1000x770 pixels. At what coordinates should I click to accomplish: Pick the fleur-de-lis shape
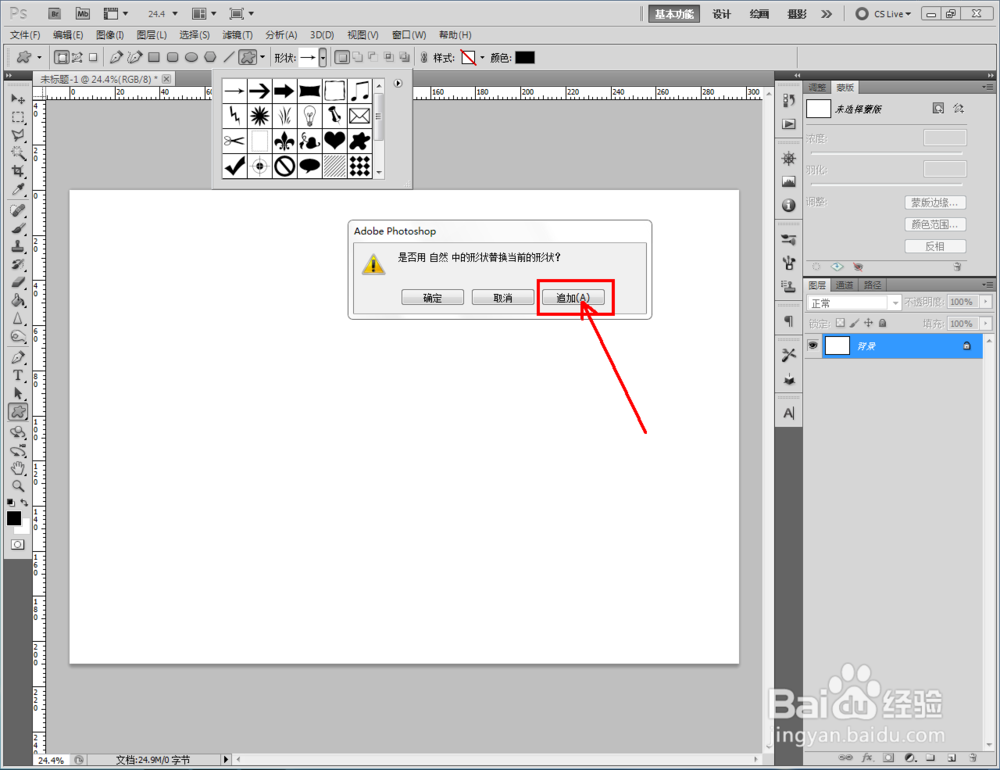click(284, 140)
